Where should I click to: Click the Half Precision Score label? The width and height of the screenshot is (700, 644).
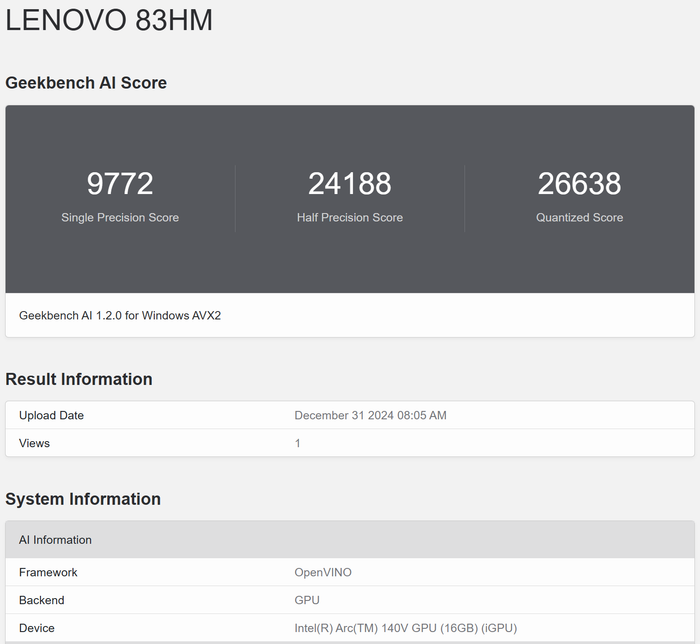pos(350,217)
